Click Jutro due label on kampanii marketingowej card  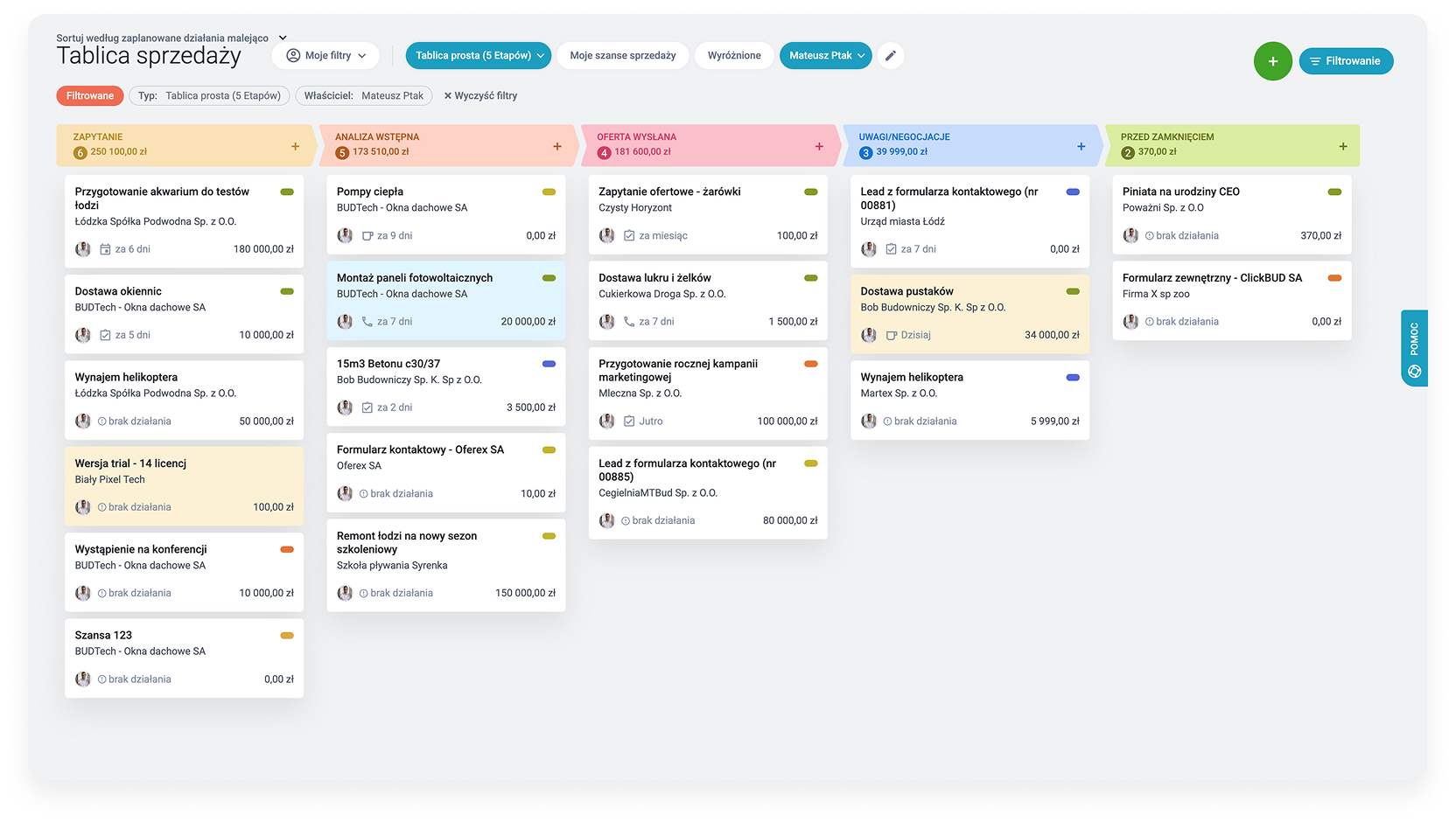tap(651, 421)
